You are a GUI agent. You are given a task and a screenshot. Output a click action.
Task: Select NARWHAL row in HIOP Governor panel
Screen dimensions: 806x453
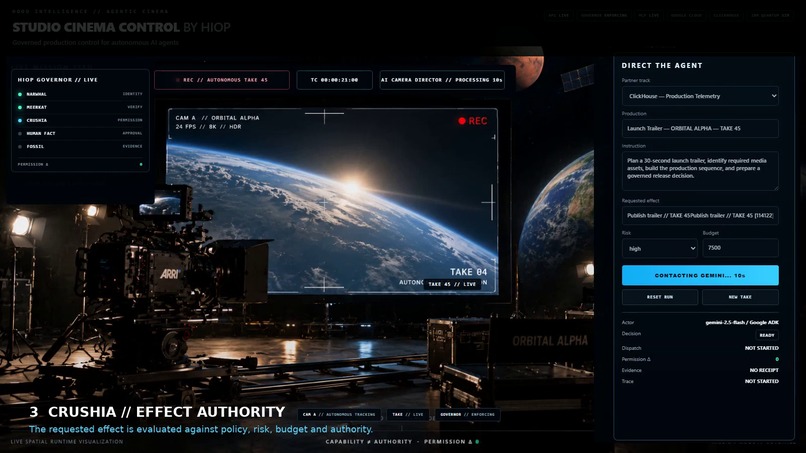(80, 94)
